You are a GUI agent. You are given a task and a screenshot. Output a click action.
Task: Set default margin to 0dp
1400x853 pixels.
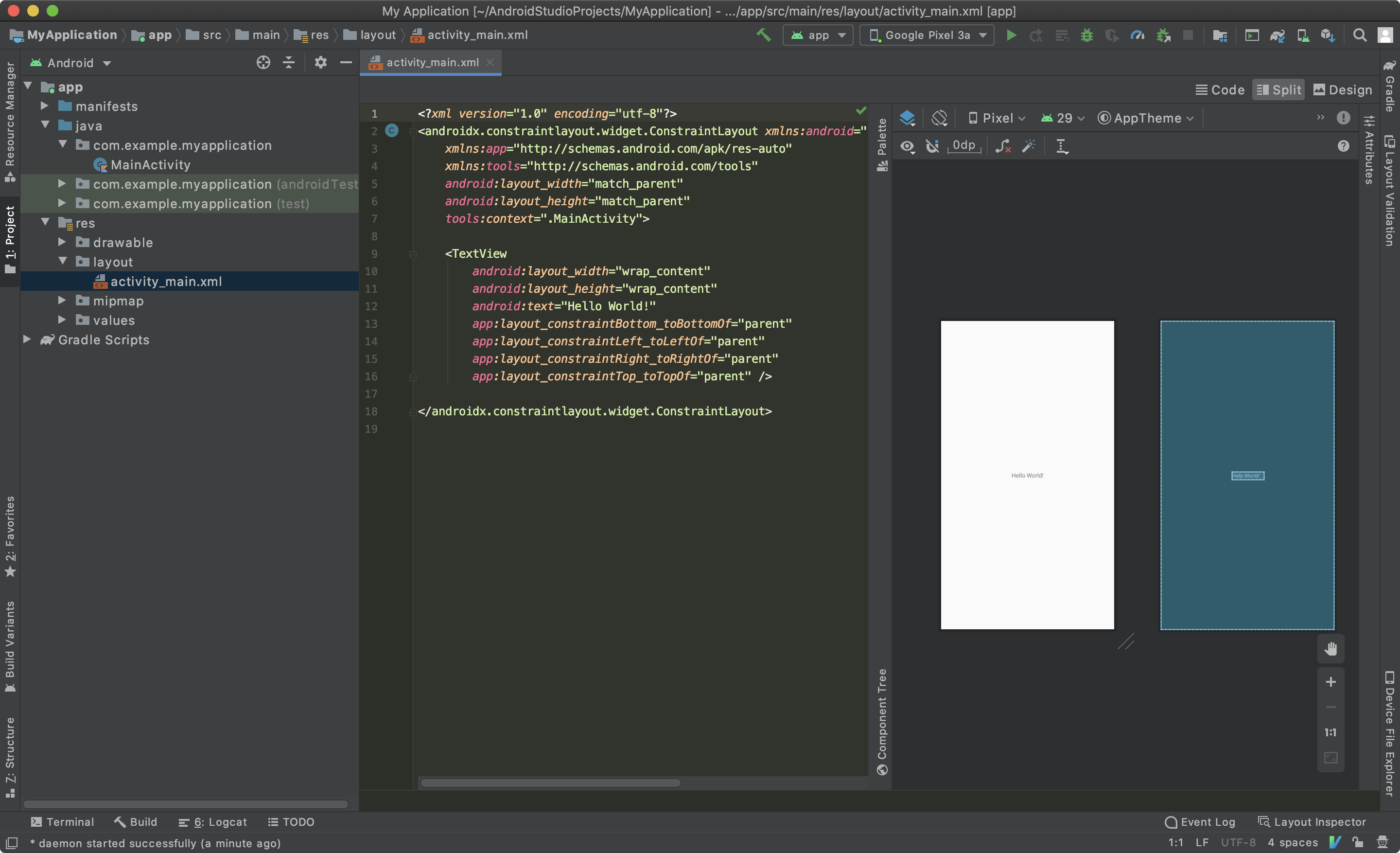(964, 146)
